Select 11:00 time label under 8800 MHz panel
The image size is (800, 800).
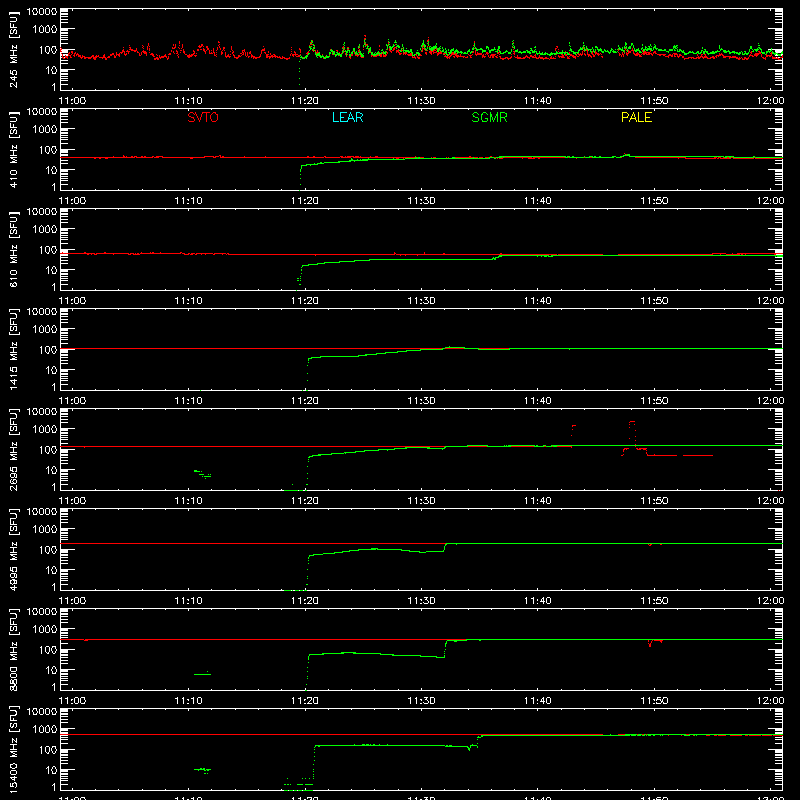(72, 701)
